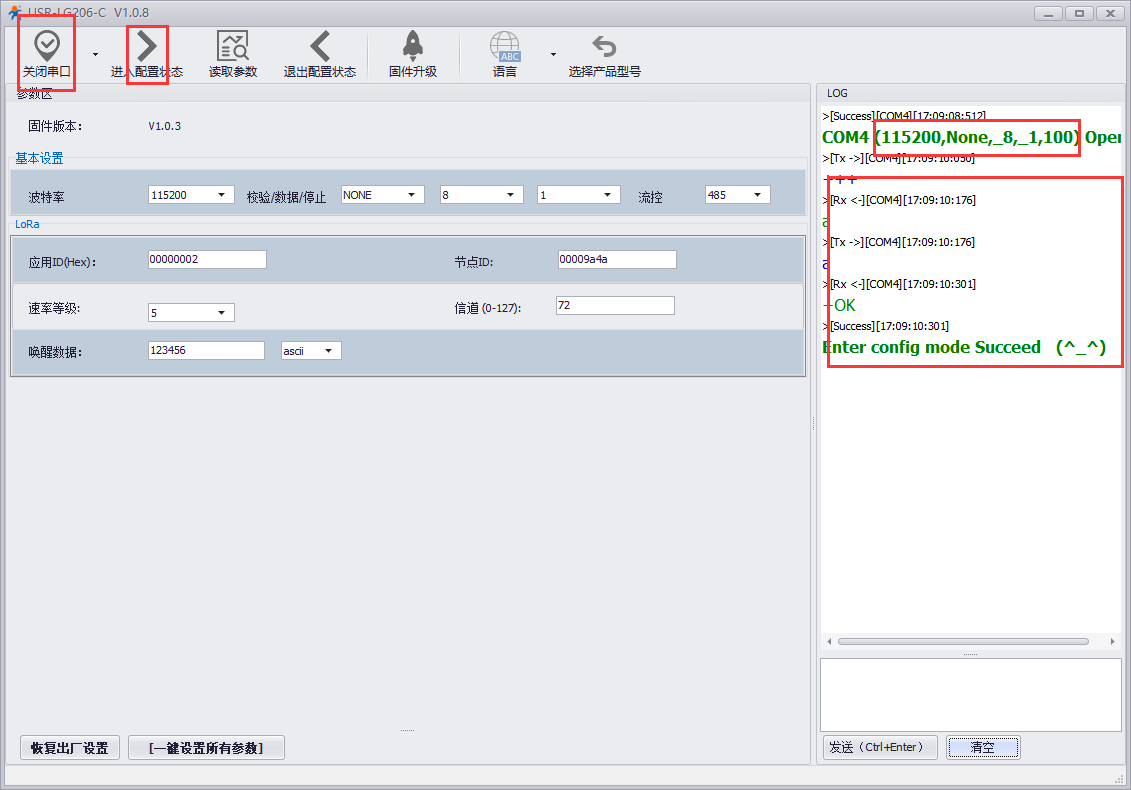Expand the arrow next to 语言
The height and width of the screenshot is (790, 1131).
pos(553,54)
